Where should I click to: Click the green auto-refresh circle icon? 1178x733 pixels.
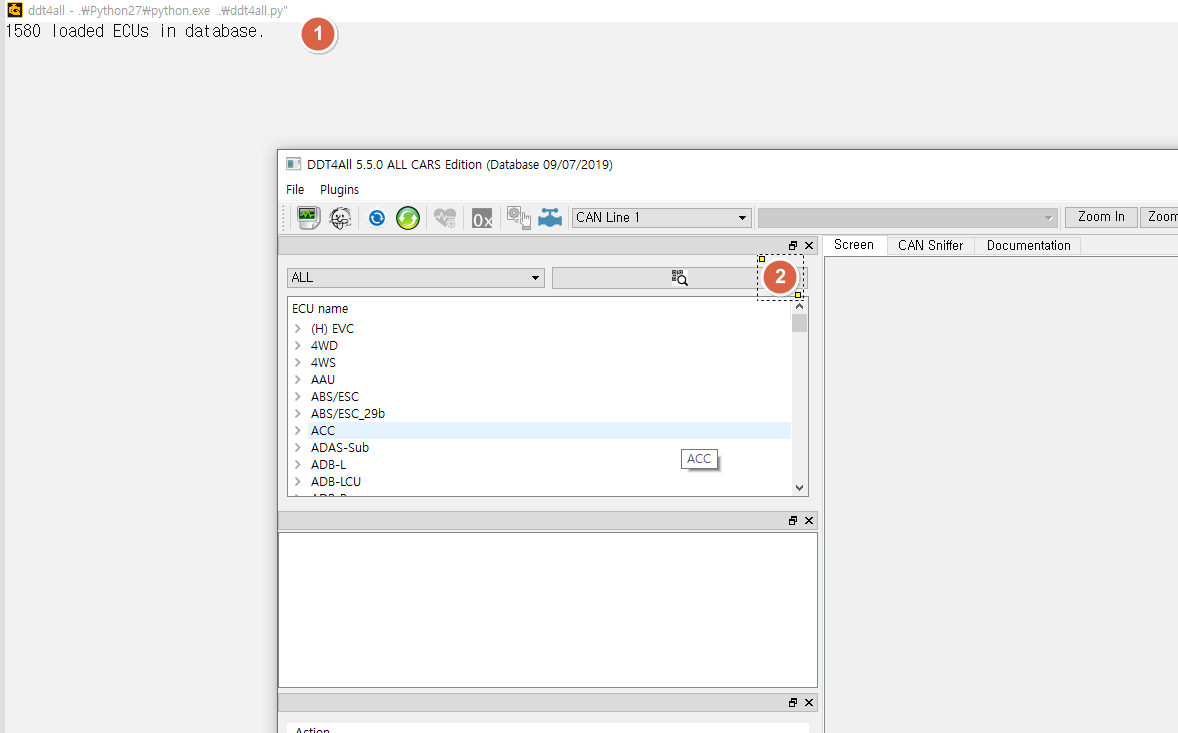click(408, 218)
